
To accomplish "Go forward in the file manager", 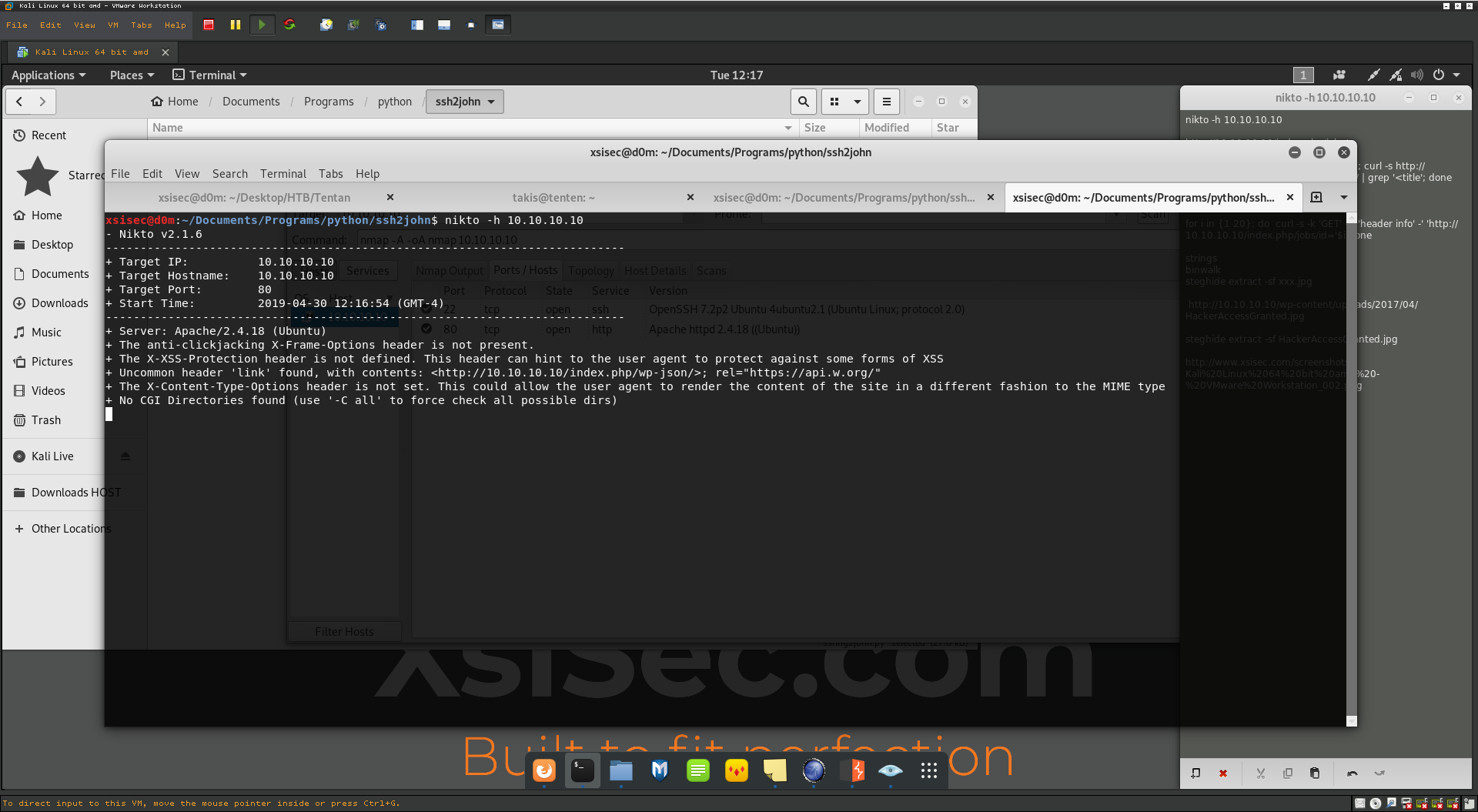I will [43, 102].
